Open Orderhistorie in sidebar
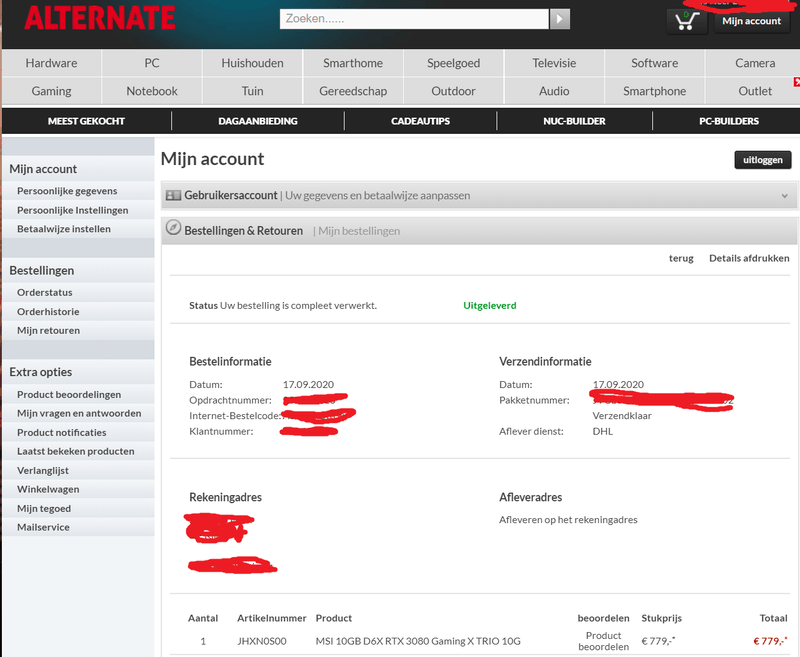The width and height of the screenshot is (800, 657). [x=48, y=312]
